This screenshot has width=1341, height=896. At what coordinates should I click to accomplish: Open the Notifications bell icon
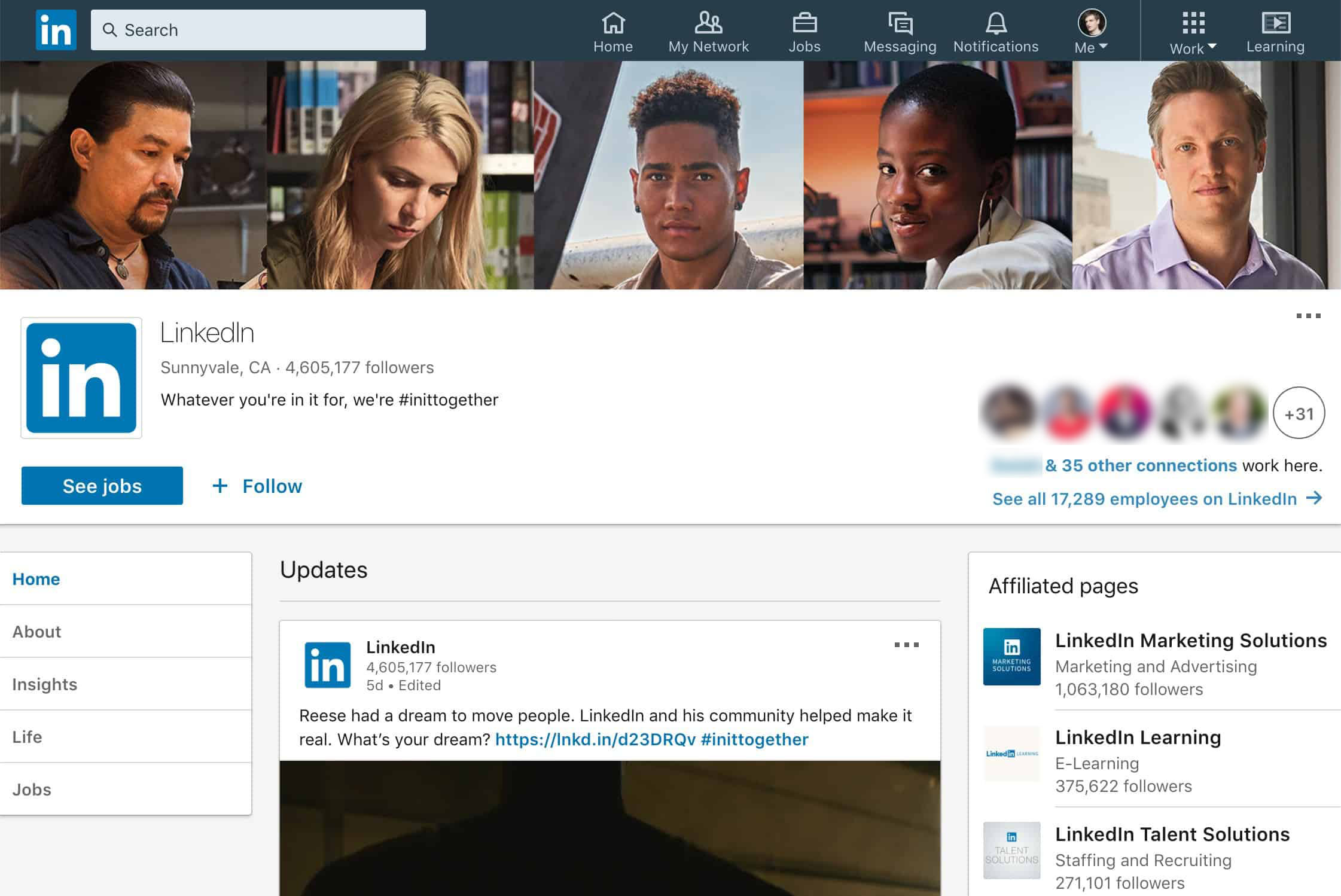[996, 24]
